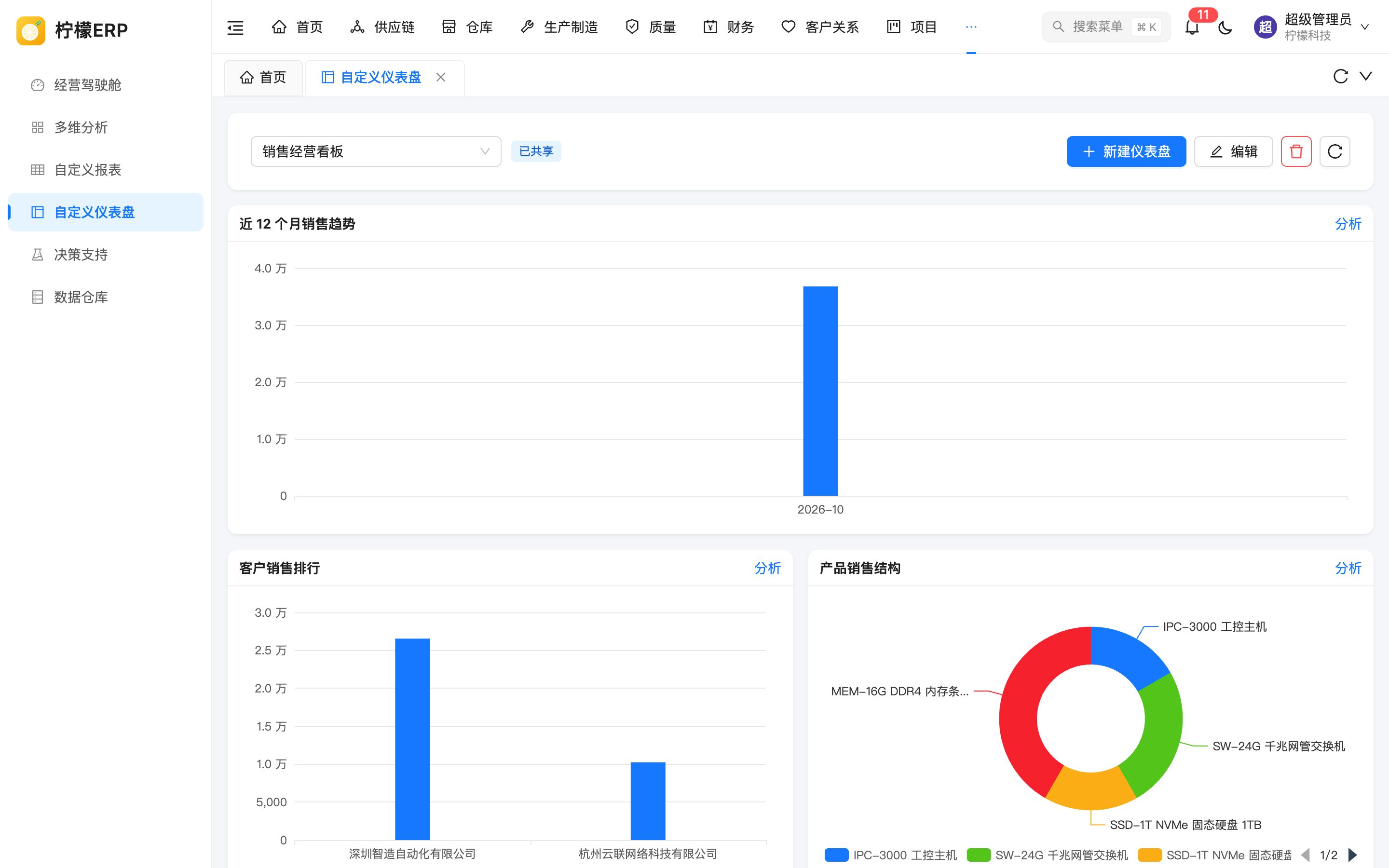The image size is (1389, 868).
Task: Close the 自定义仪表盘 tab
Action: [x=441, y=77]
